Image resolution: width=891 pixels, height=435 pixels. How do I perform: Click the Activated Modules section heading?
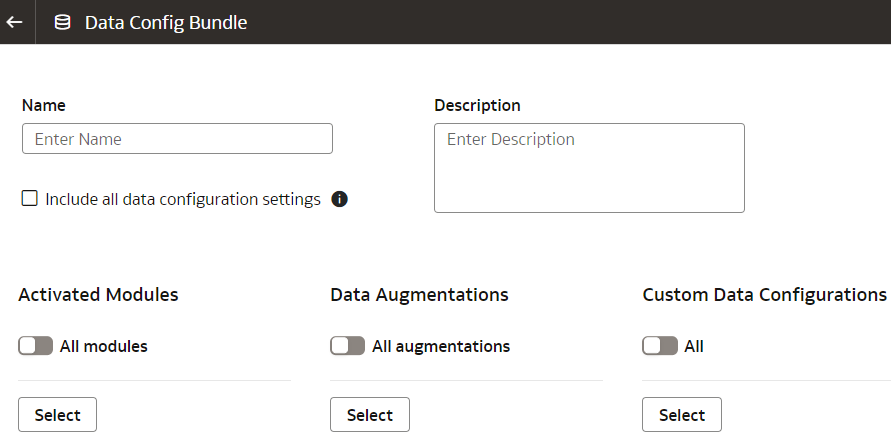pos(98,295)
